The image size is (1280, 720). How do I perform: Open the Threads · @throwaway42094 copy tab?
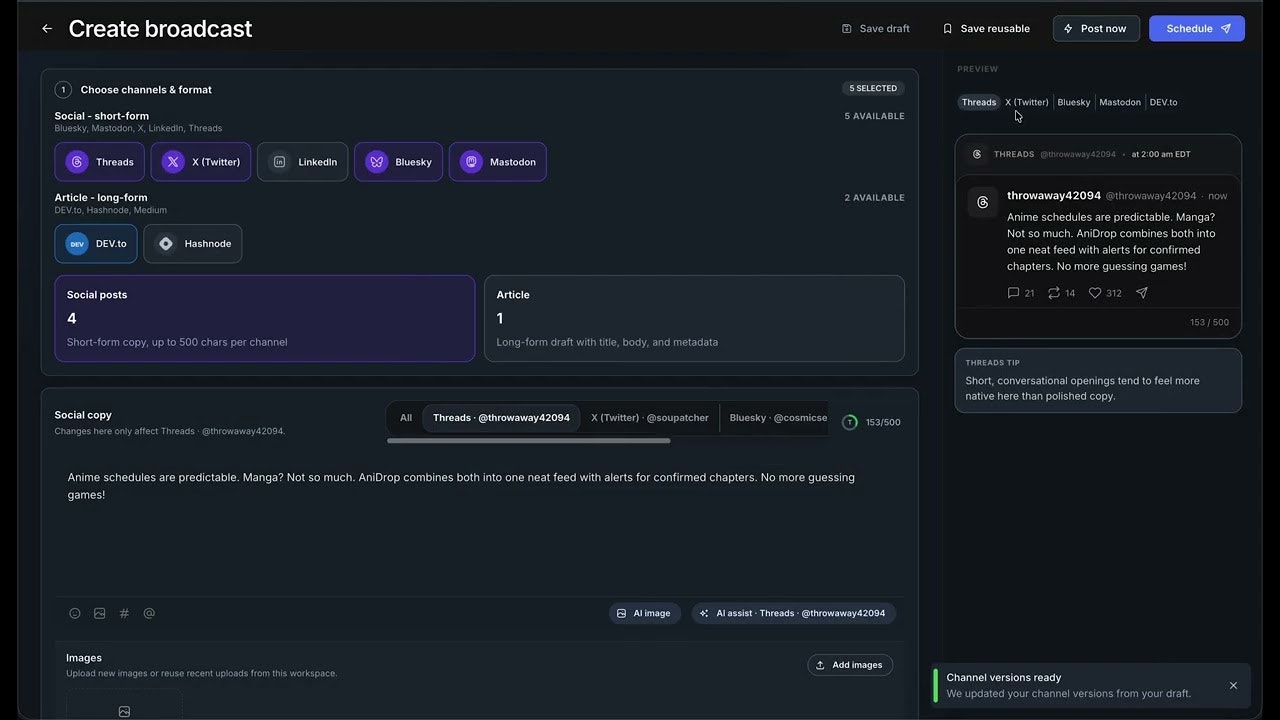pyautogui.click(x=501, y=418)
